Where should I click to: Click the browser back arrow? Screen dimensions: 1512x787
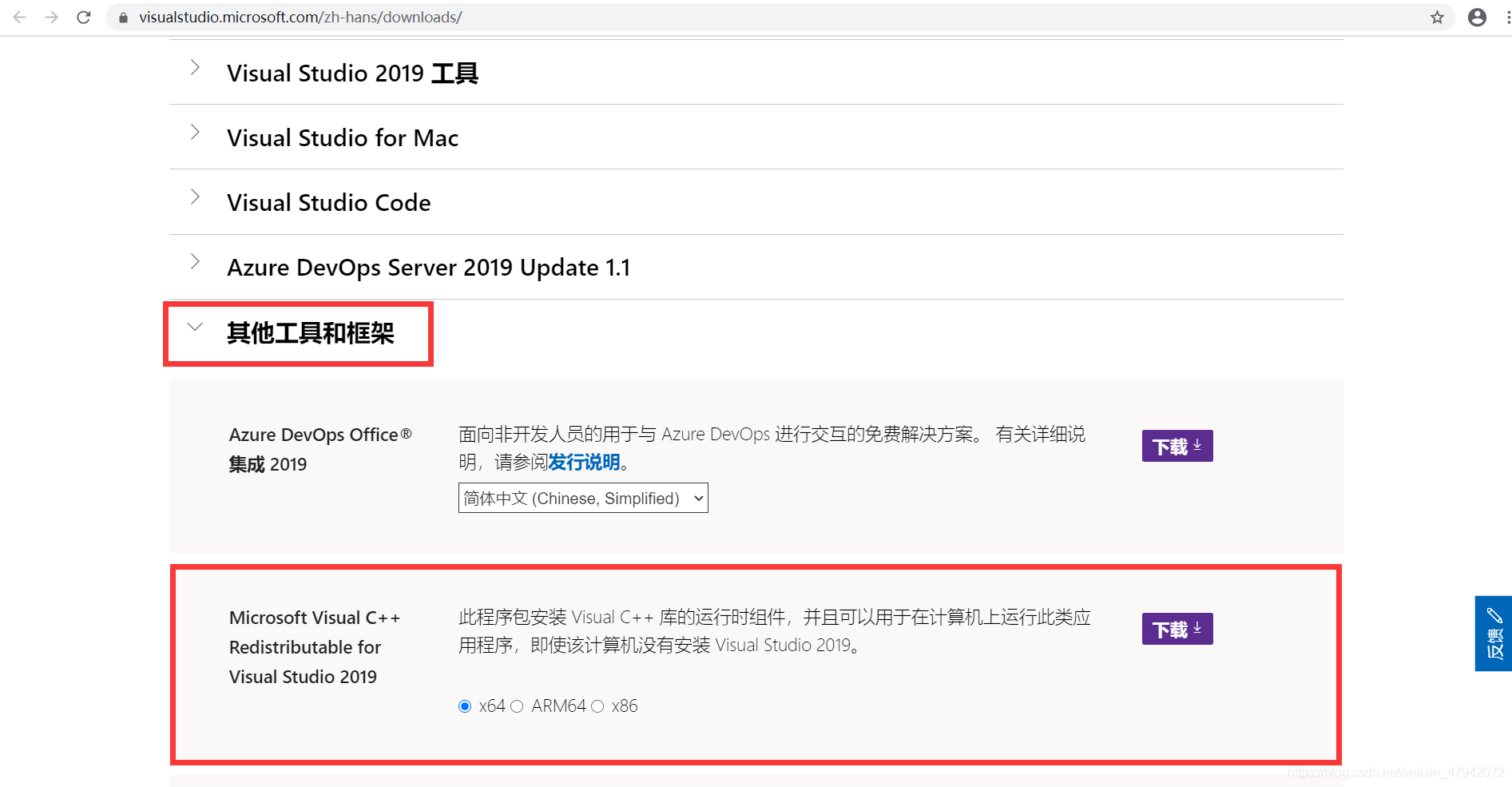tap(20, 17)
